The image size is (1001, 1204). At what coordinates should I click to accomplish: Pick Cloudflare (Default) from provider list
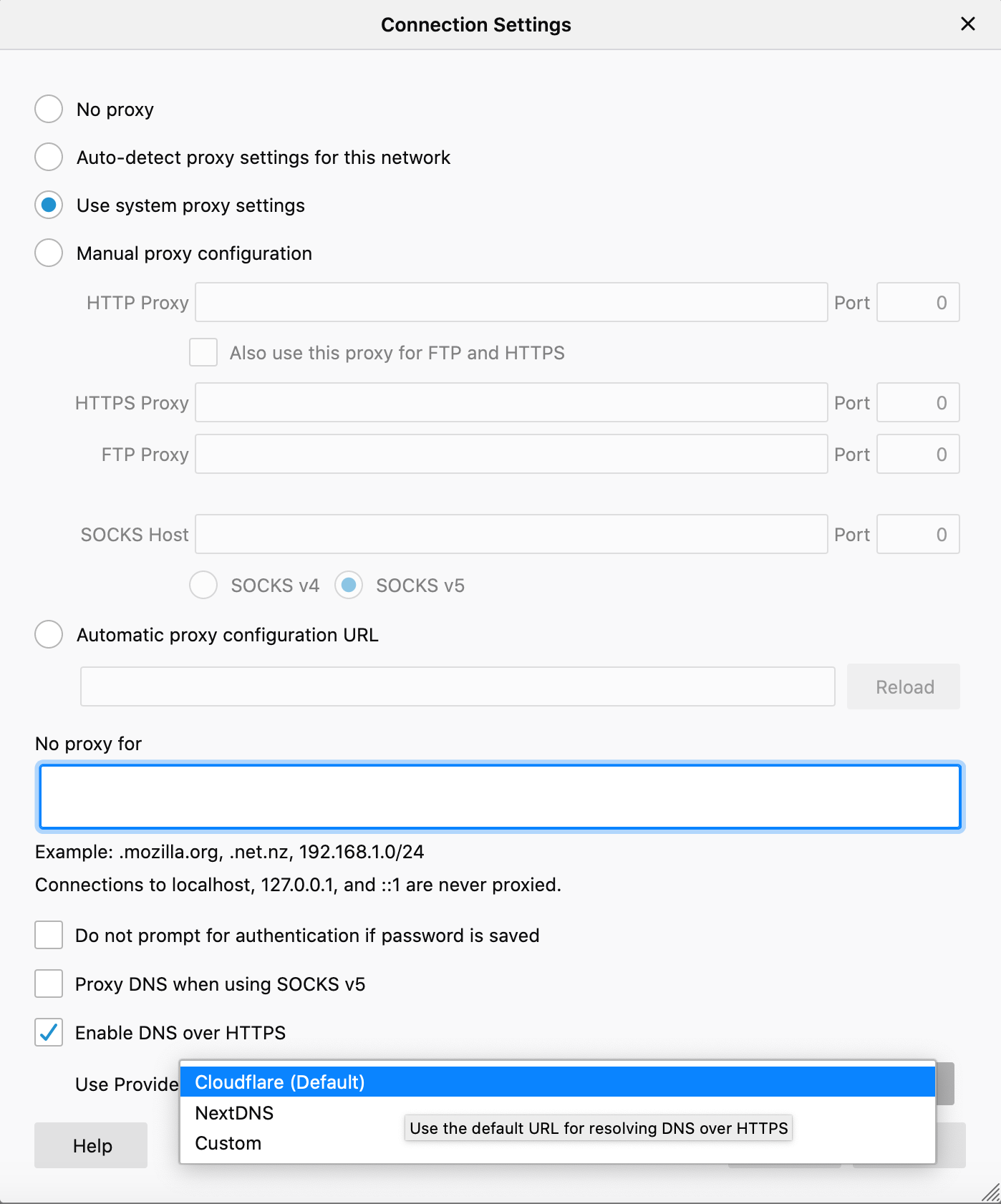279,1082
